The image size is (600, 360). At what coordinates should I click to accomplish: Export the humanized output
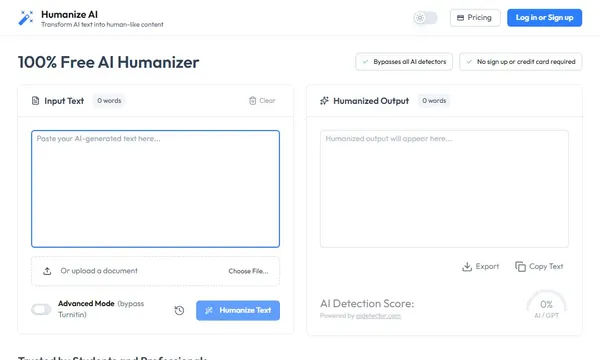[480, 266]
